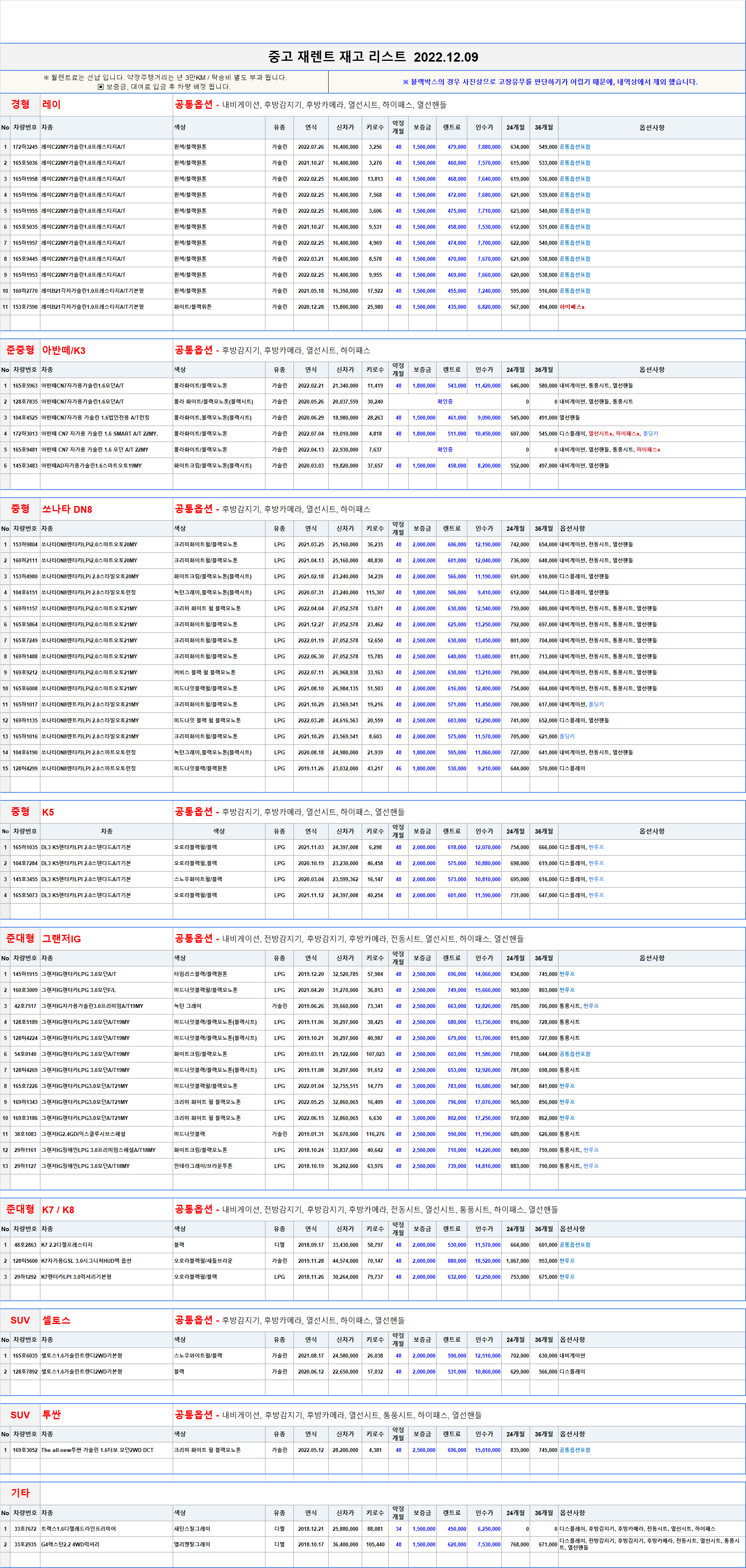Select the red '레이' section title
Viewport: 746px width, 1568px height.
coord(51,104)
